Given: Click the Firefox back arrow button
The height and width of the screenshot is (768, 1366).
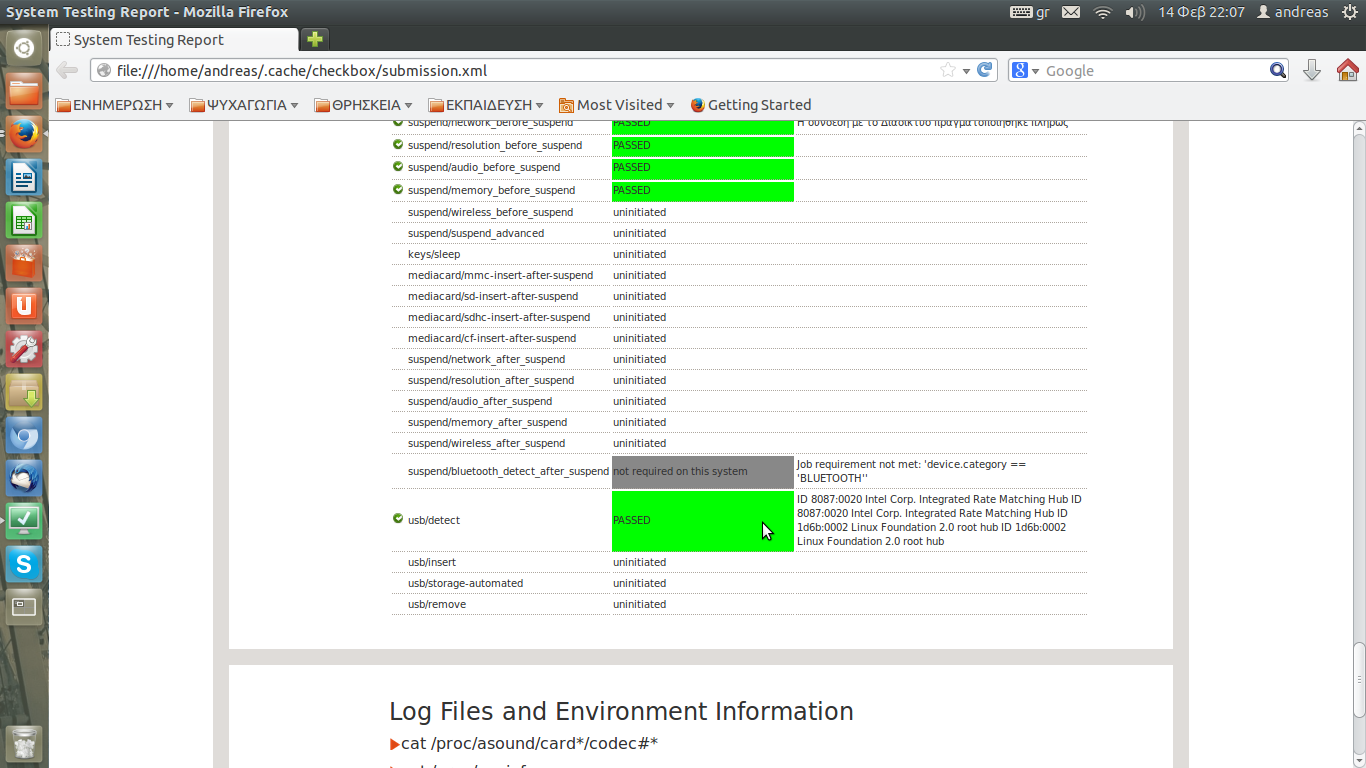Looking at the screenshot, I should pos(67,70).
